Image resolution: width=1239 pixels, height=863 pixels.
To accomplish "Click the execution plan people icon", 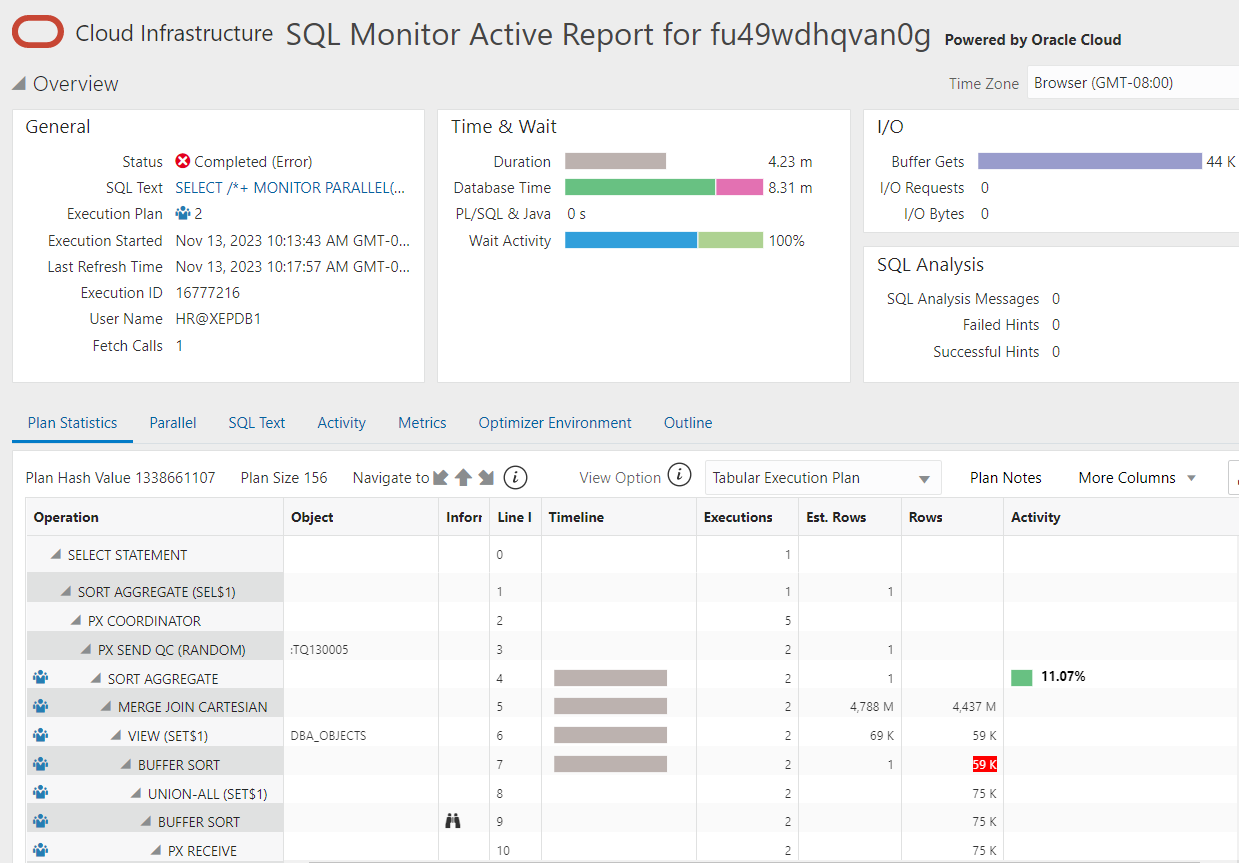I will pyautogui.click(x=182, y=213).
